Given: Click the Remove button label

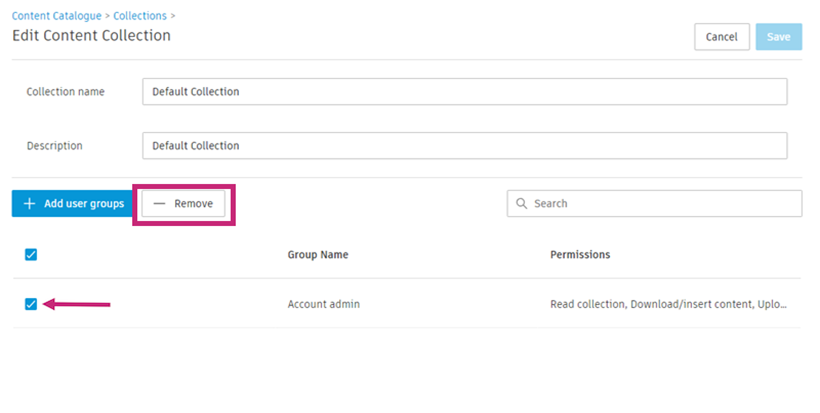Looking at the screenshot, I should 193,204.
